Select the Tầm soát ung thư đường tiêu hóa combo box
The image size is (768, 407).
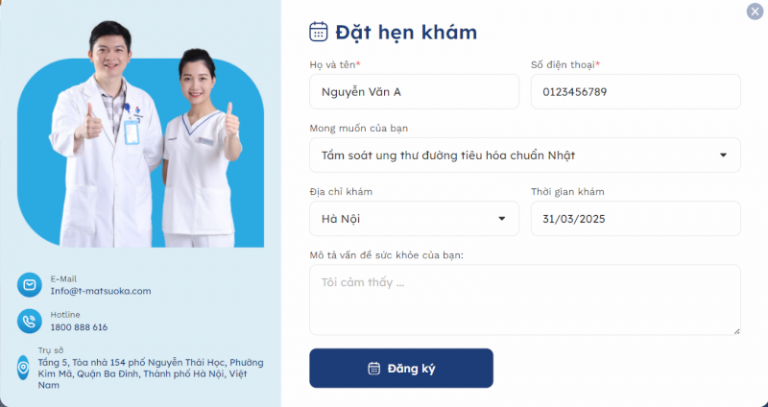tap(525, 155)
